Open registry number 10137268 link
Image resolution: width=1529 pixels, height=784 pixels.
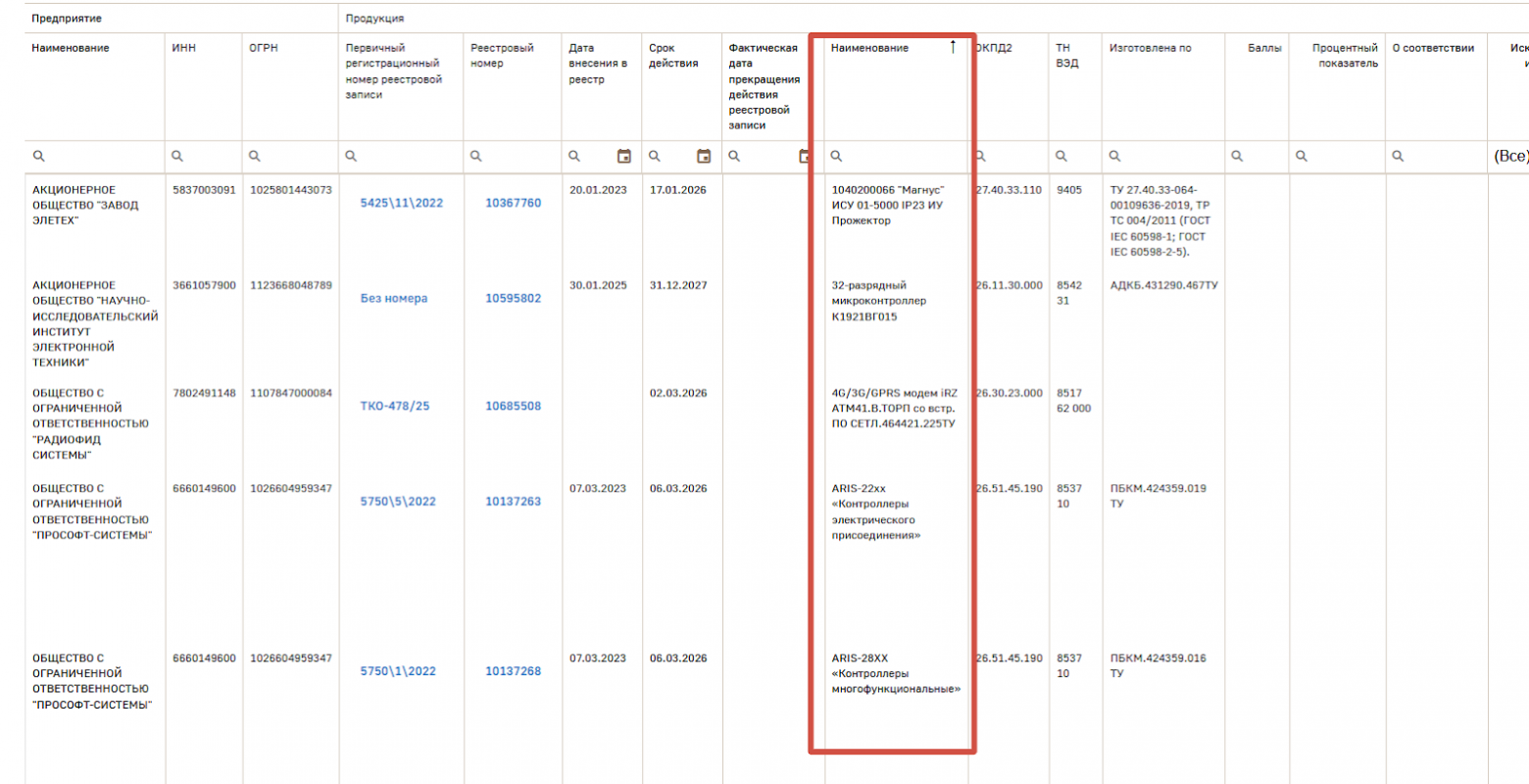(513, 671)
